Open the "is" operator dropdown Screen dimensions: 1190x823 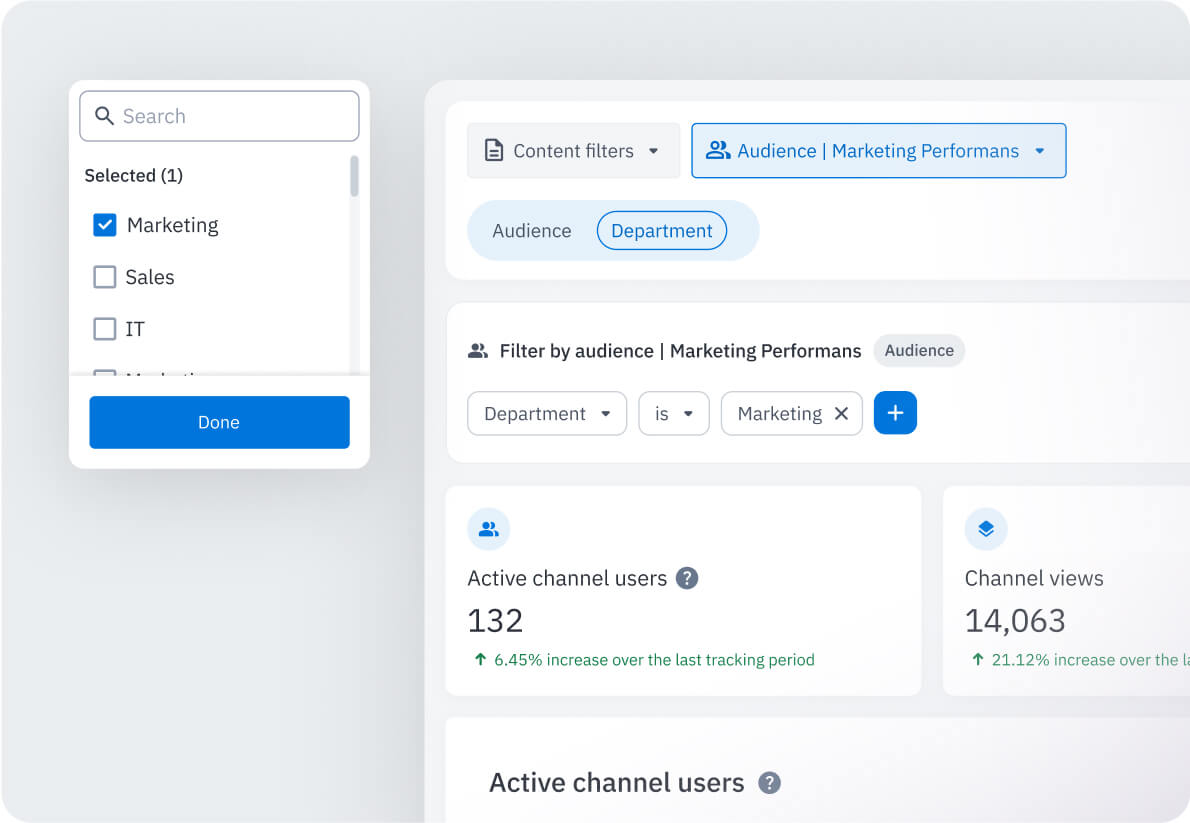pos(673,413)
